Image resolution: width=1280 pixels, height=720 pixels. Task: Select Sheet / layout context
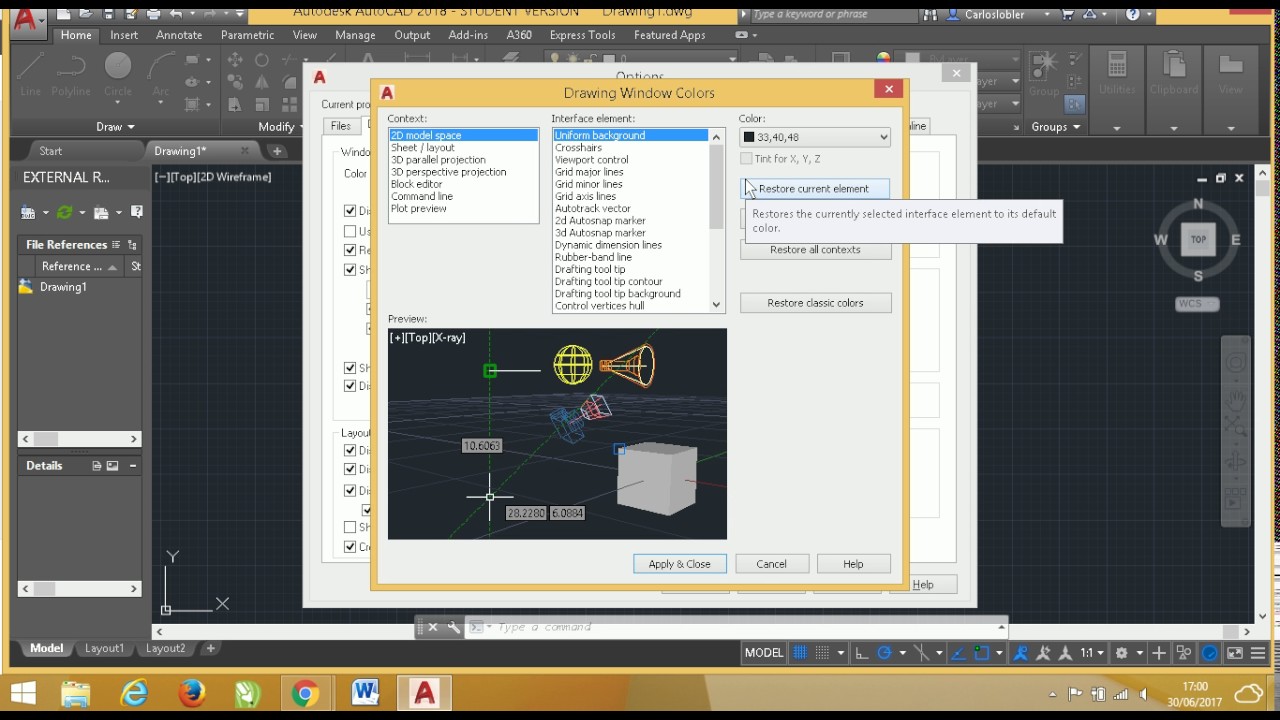463,148
